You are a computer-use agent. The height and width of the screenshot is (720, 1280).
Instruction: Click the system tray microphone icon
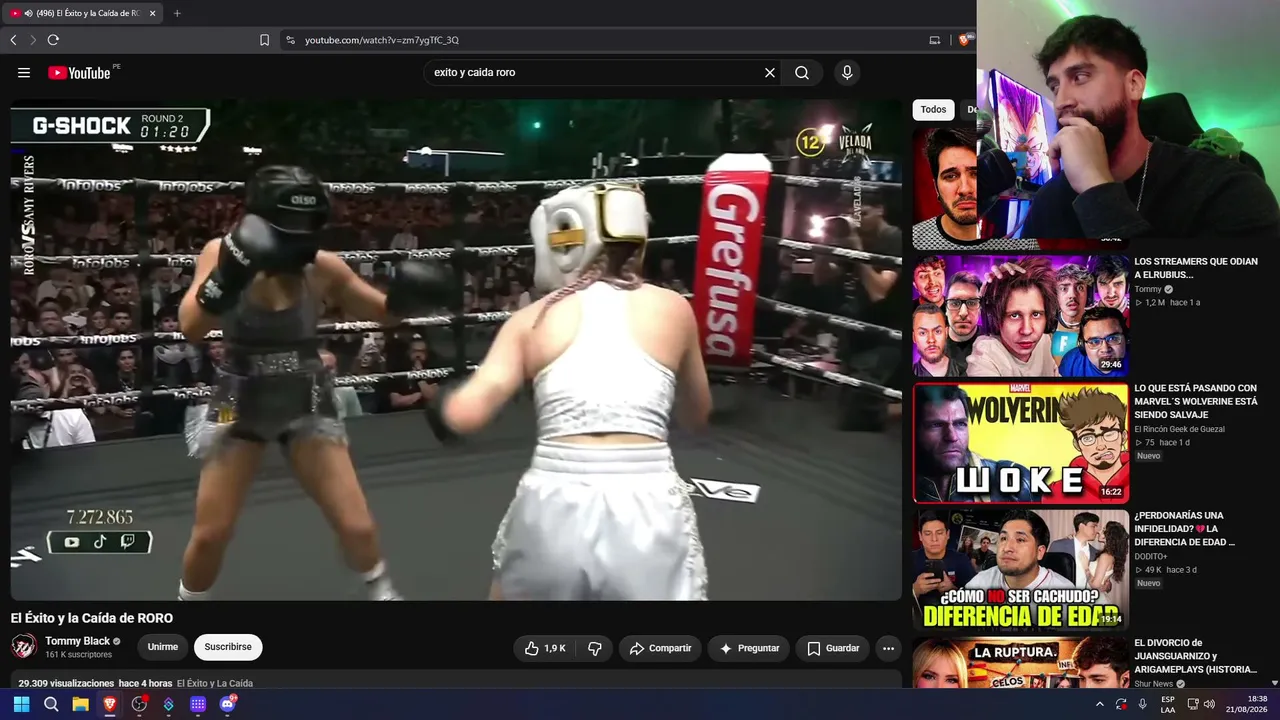coord(1142,704)
